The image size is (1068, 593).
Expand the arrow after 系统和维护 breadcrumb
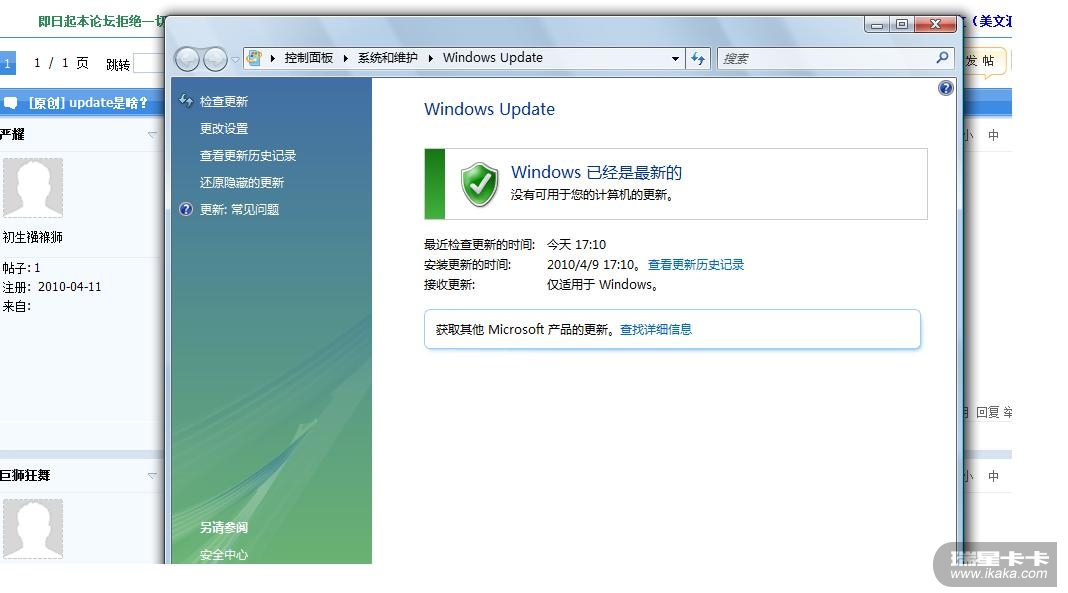point(430,59)
